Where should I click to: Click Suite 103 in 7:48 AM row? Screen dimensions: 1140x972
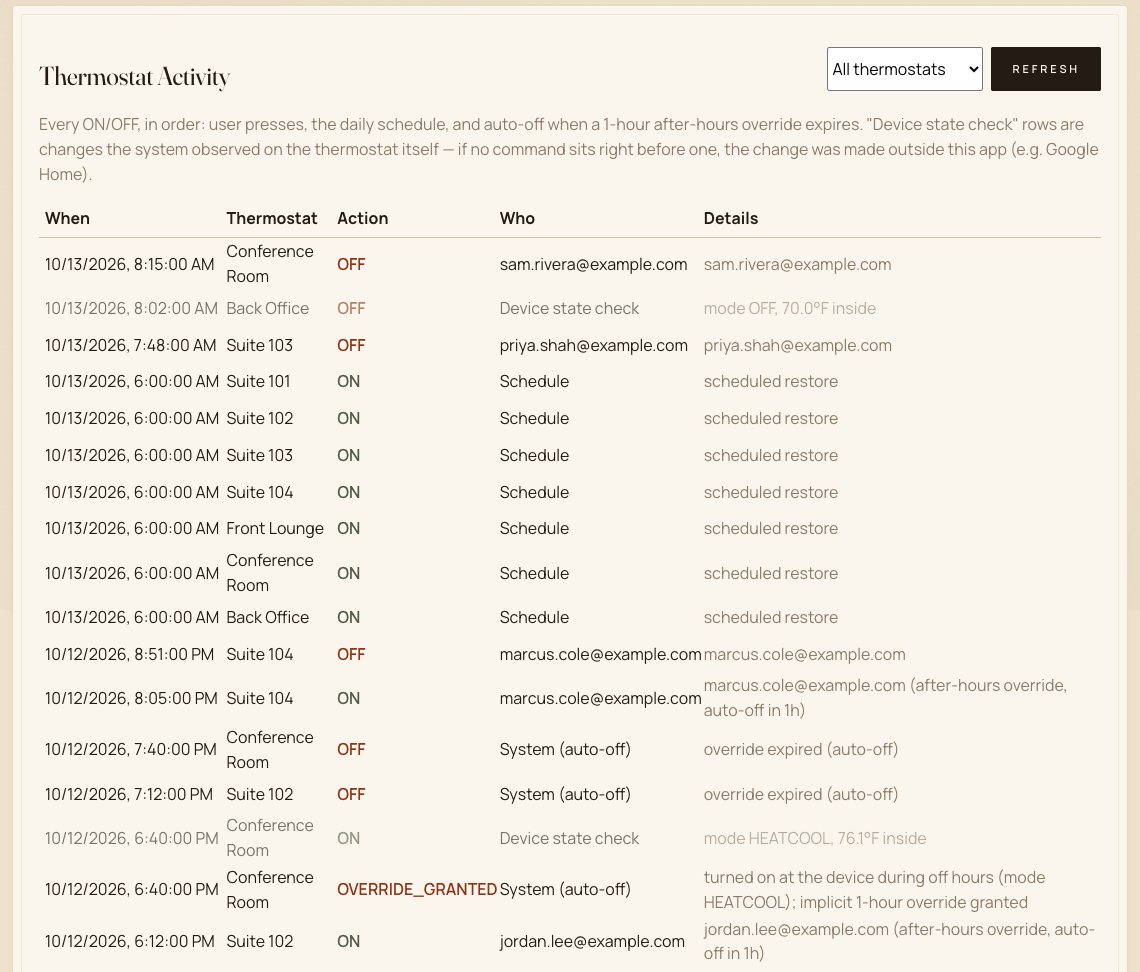(260, 345)
